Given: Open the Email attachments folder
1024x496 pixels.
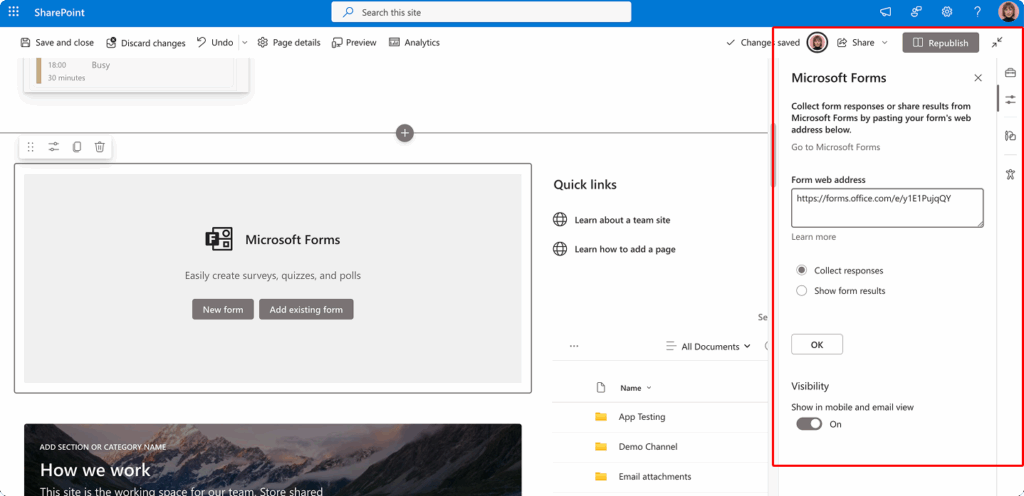Looking at the screenshot, I should (655, 476).
